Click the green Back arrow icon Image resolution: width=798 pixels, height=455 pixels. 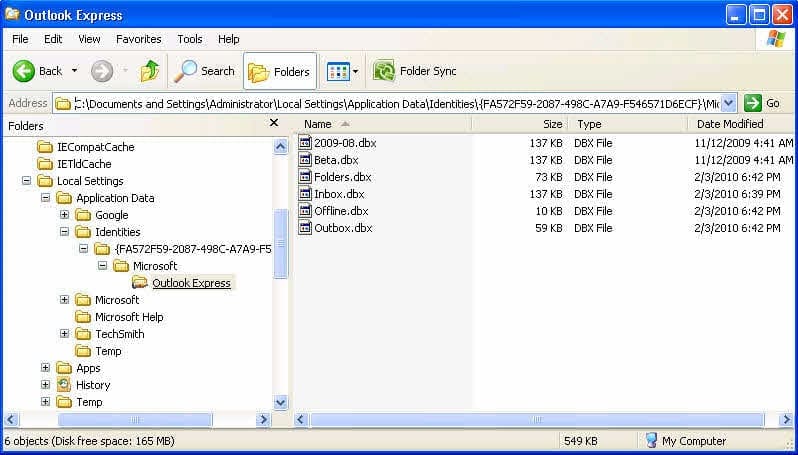coord(23,71)
